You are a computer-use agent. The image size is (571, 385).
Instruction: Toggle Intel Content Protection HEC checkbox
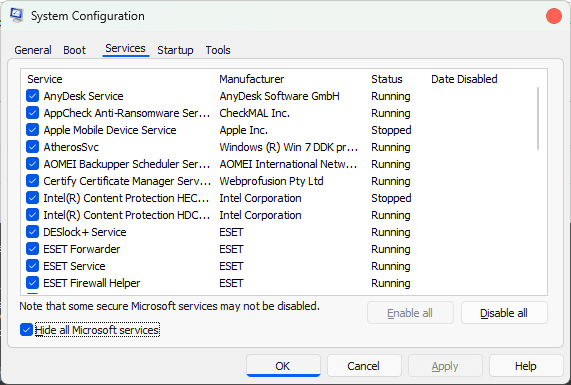pyautogui.click(x=32, y=198)
